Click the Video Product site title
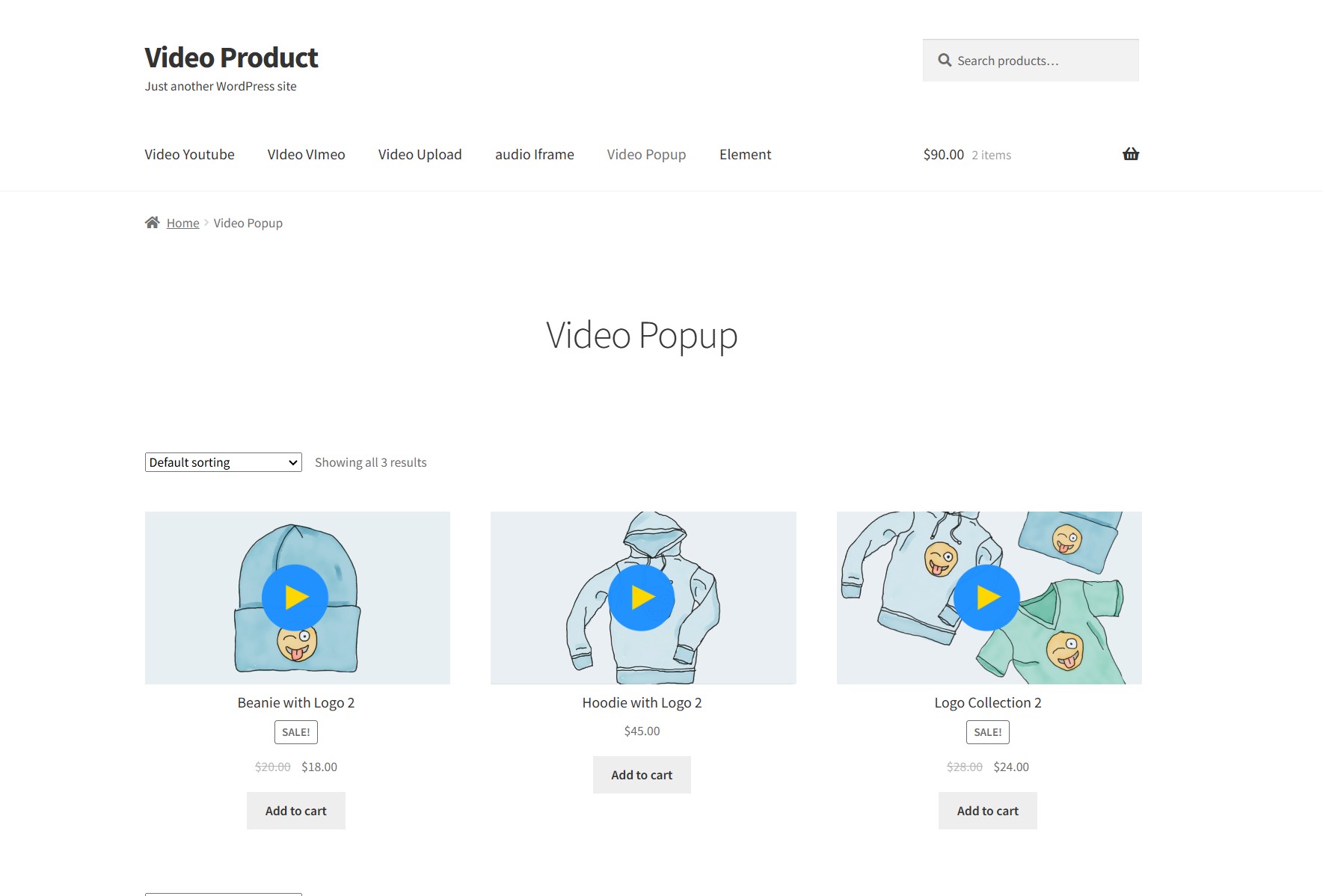Screen dimensions: 1323x896 (231, 57)
